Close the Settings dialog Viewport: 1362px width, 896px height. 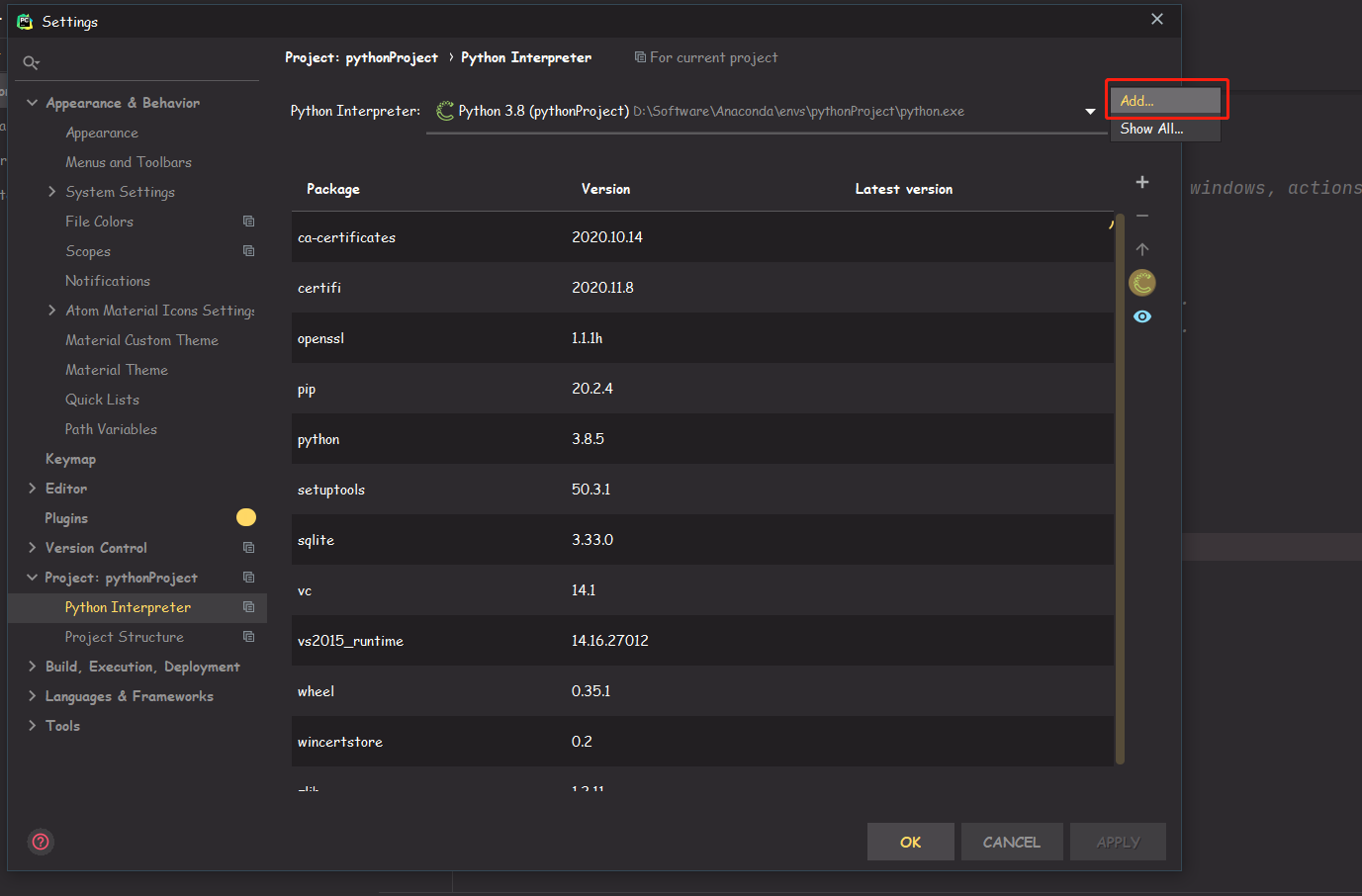(1157, 19)
